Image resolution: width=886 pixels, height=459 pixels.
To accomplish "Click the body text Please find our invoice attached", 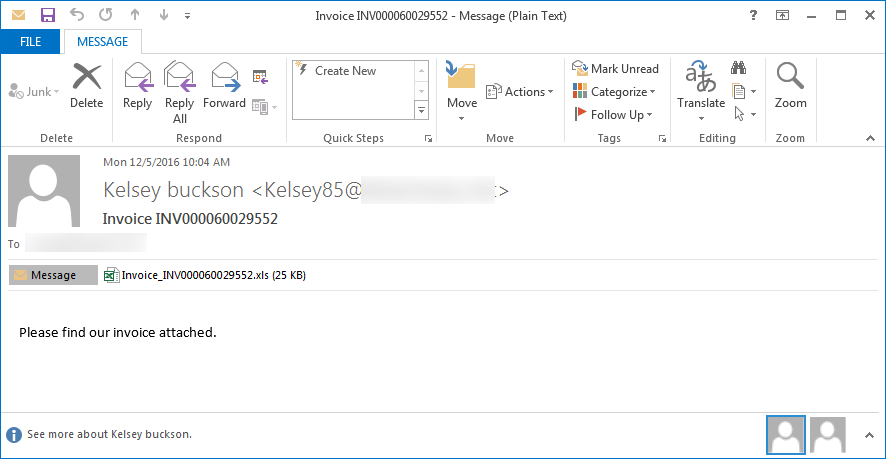I will pos(118,332).
